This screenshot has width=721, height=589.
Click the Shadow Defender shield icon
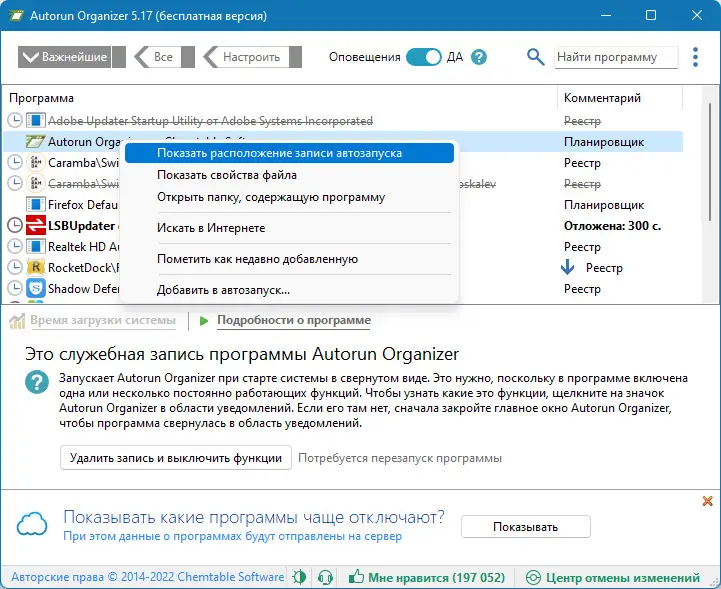tap(35, 288)
